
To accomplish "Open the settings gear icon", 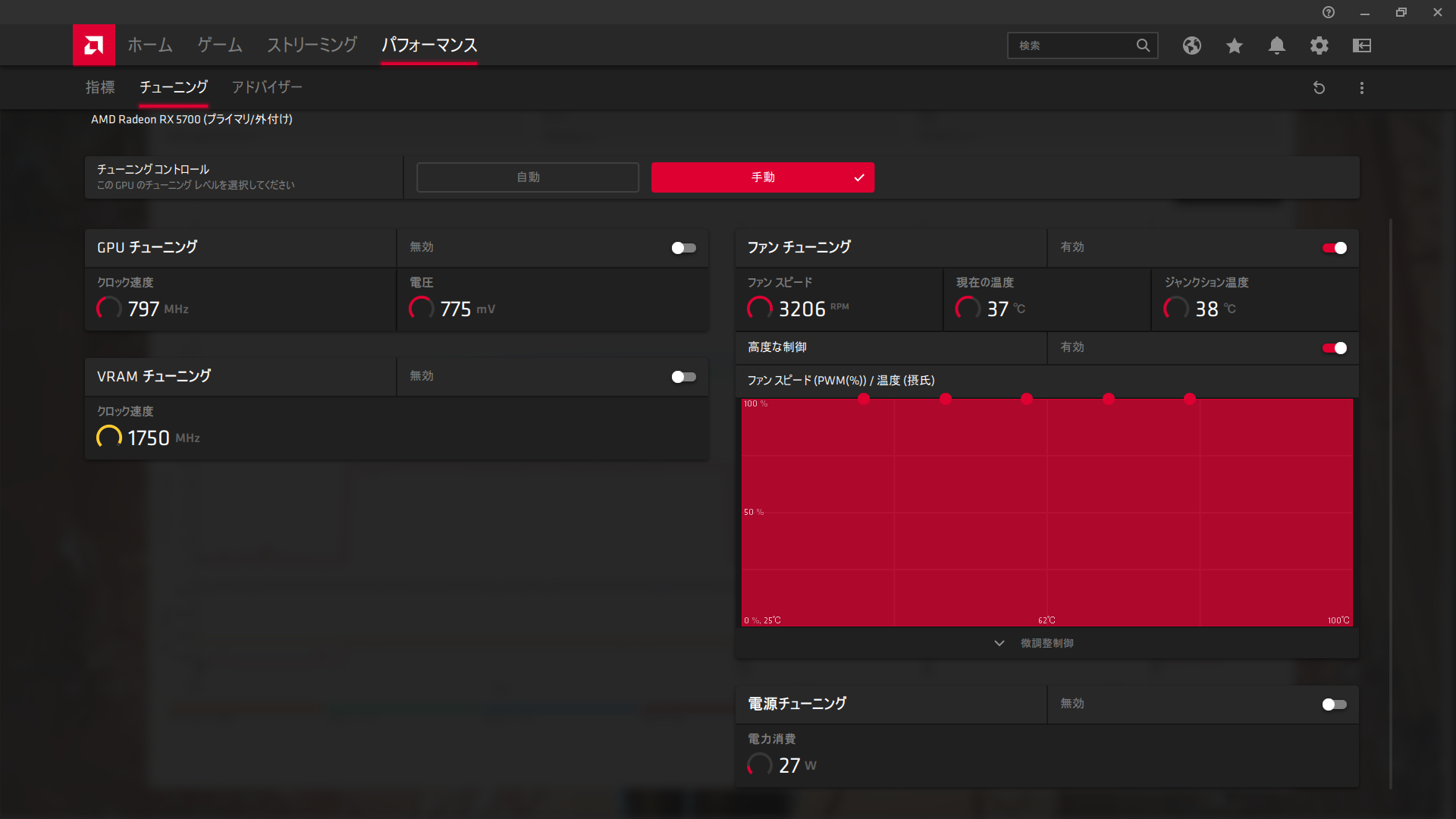I will pos(1319,45).
